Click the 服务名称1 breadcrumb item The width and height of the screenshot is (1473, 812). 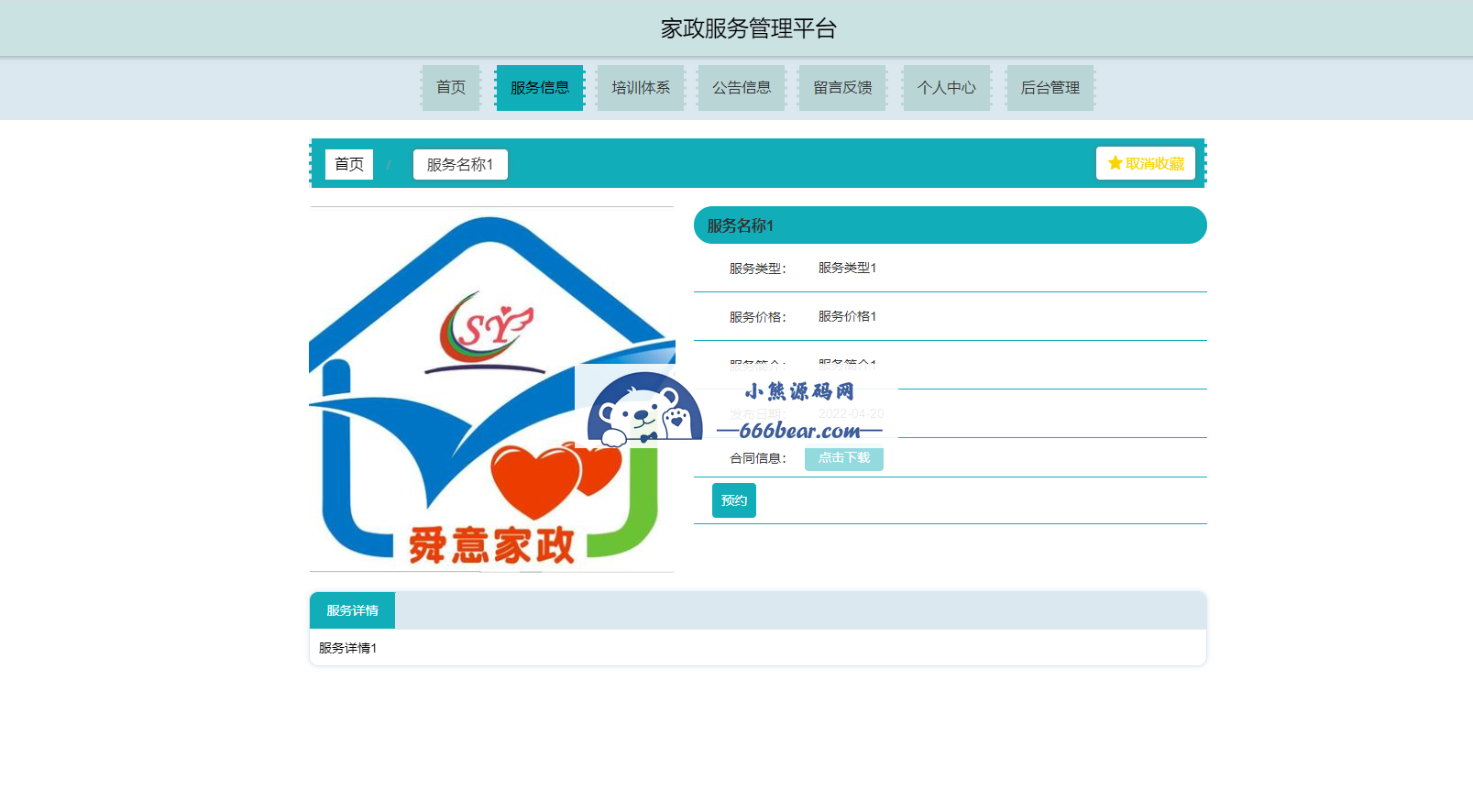(460, 164)
